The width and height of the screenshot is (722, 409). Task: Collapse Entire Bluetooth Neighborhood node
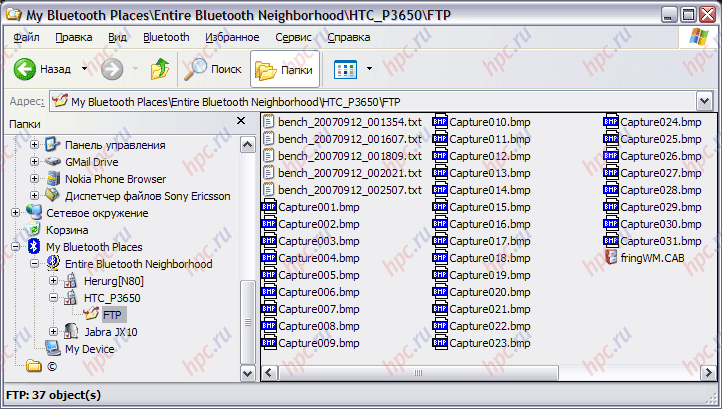35,264
